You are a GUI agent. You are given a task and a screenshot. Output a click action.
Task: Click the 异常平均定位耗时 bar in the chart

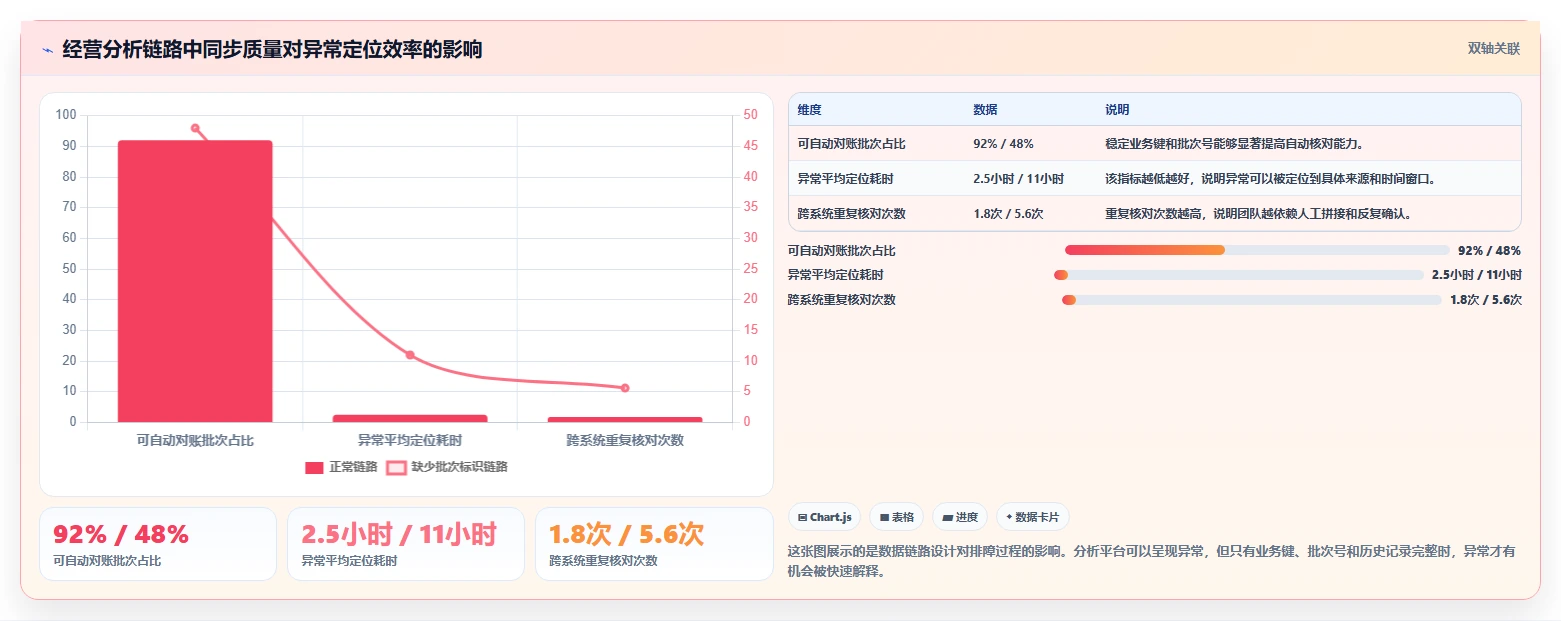[x=410, y=418]
